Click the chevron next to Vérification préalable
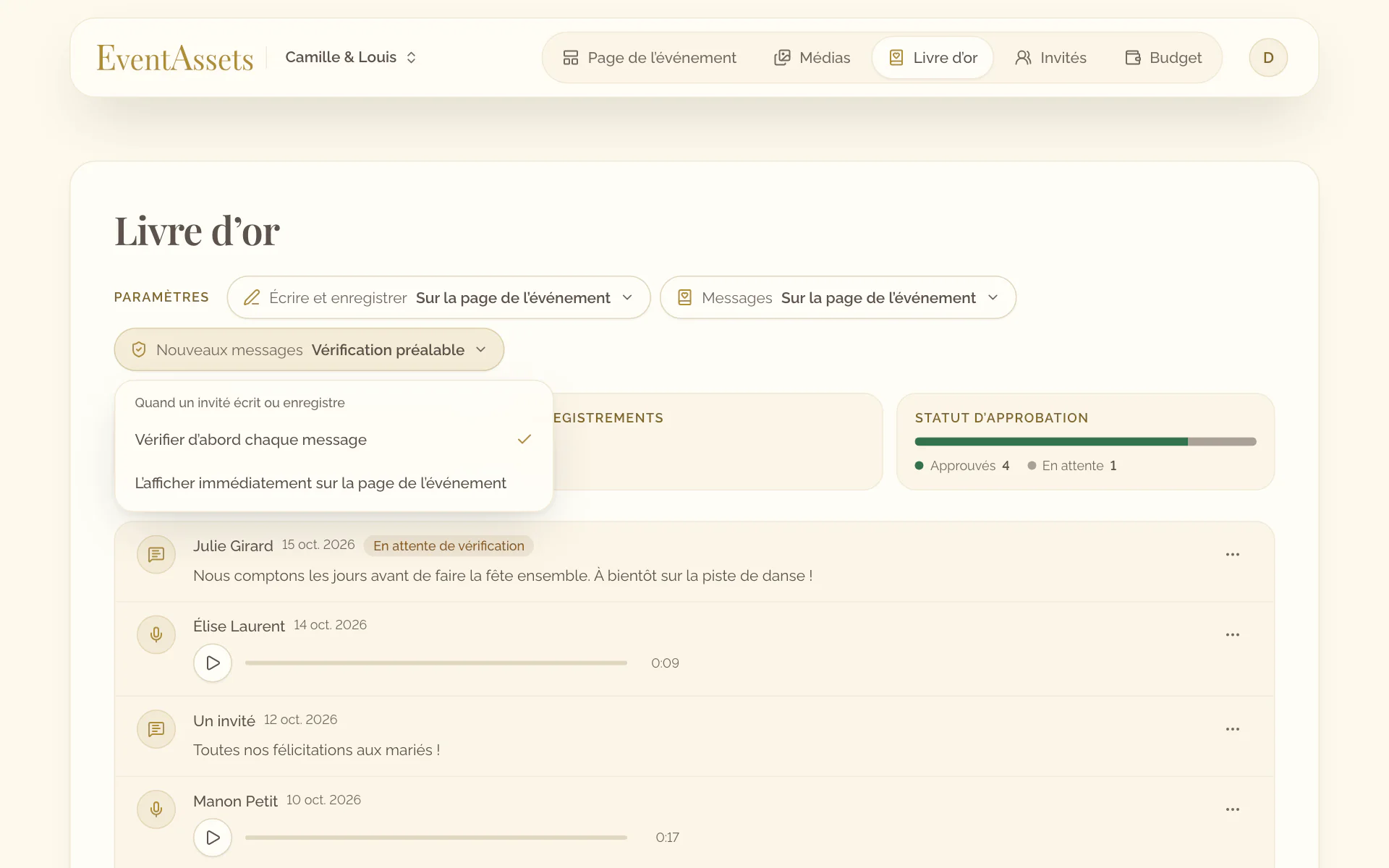 click(481, 350)
